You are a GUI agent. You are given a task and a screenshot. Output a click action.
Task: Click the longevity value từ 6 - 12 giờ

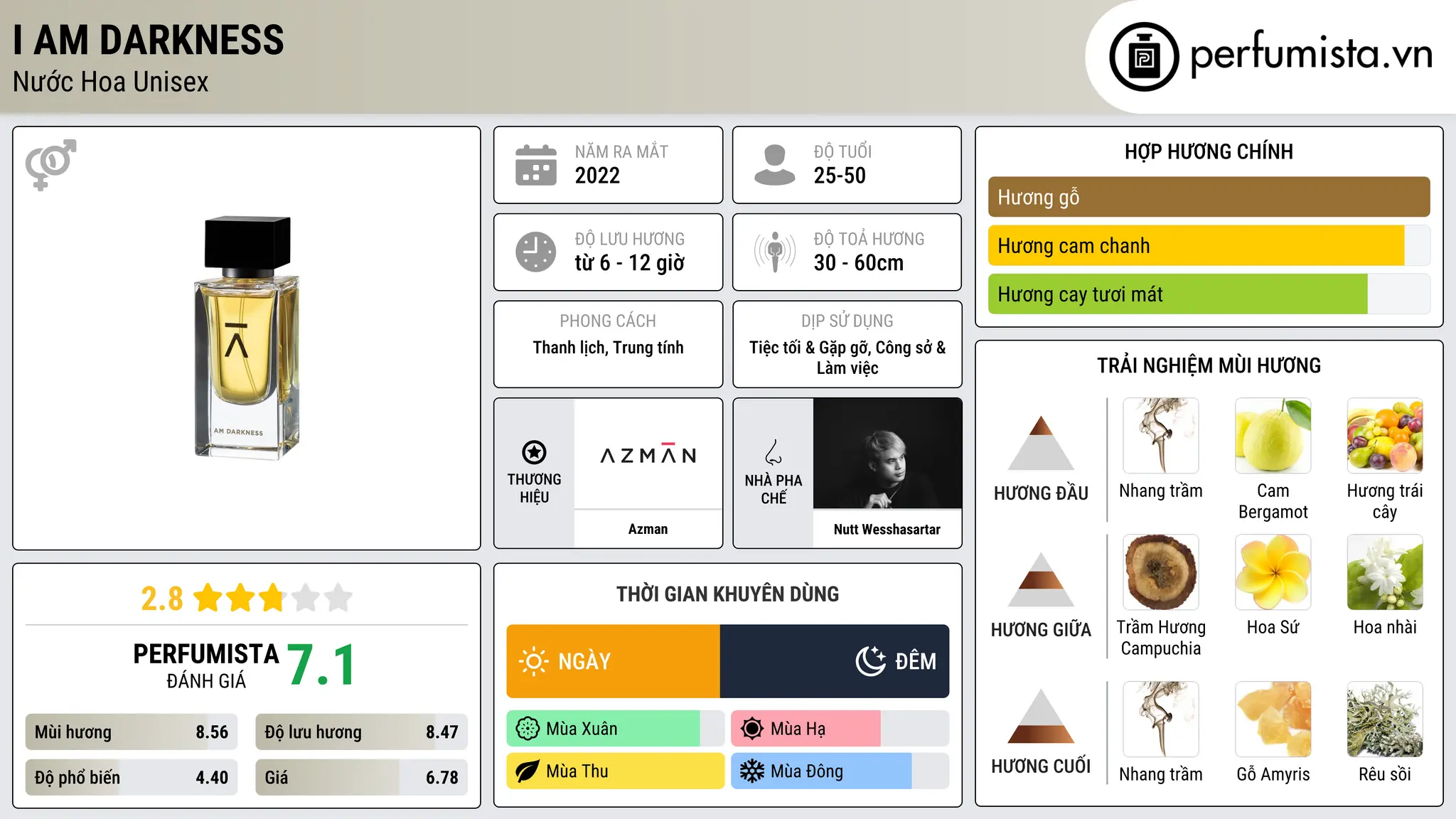tap(630, 263)
